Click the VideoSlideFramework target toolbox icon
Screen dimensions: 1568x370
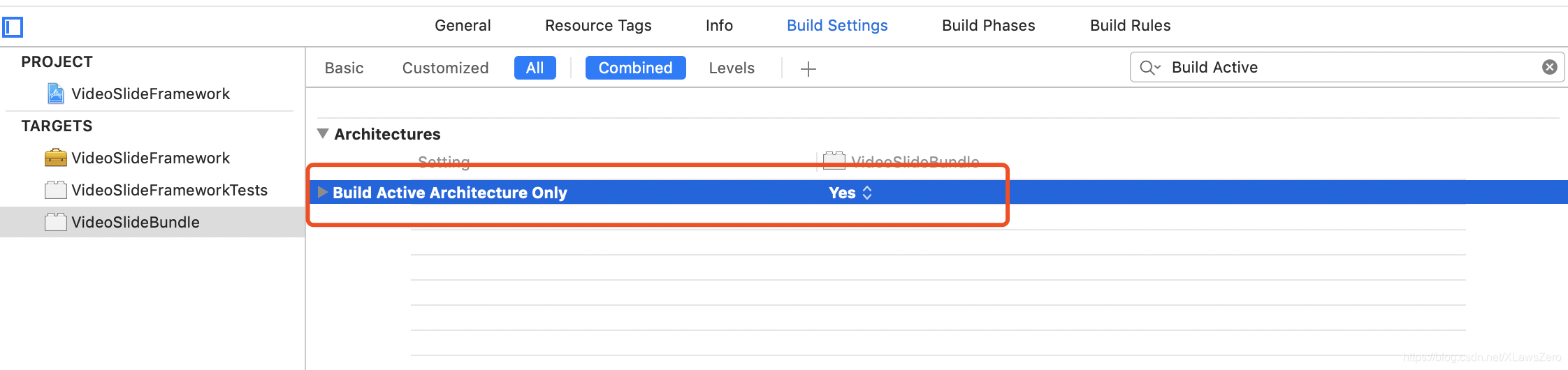click(x=56, y=158)
